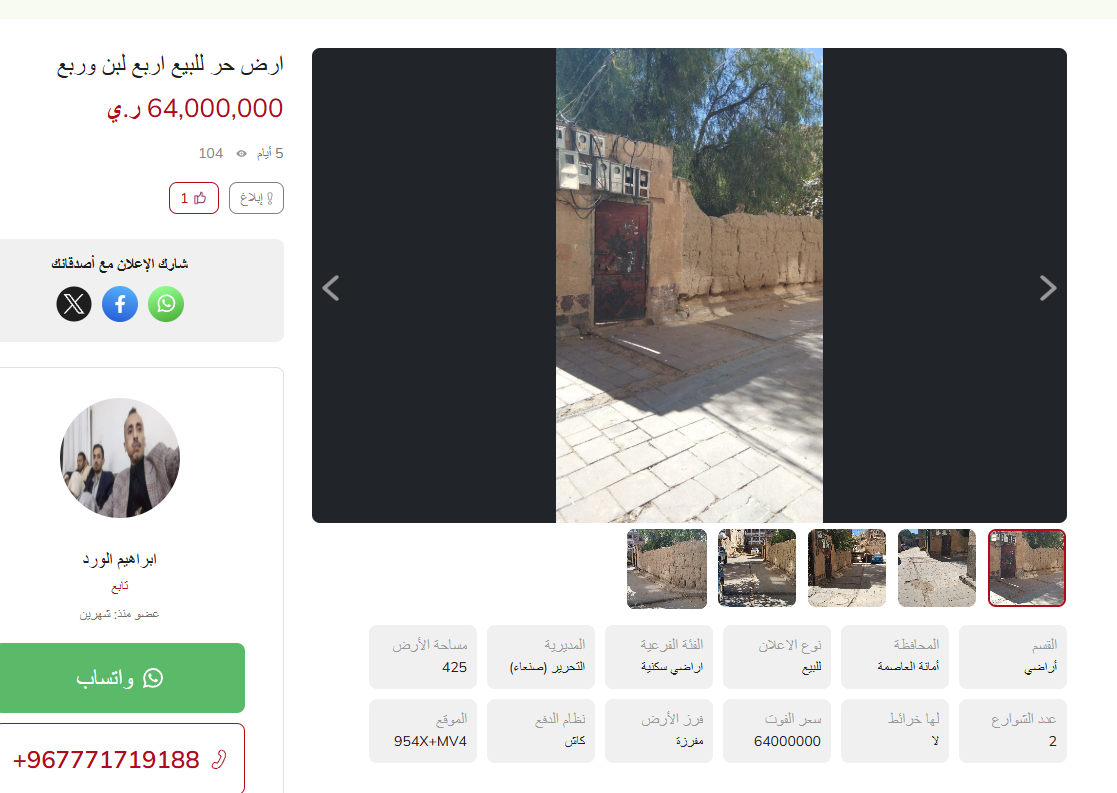
Task: Select the middle thumbnail with blue car
Action: [x=847, y=568]
